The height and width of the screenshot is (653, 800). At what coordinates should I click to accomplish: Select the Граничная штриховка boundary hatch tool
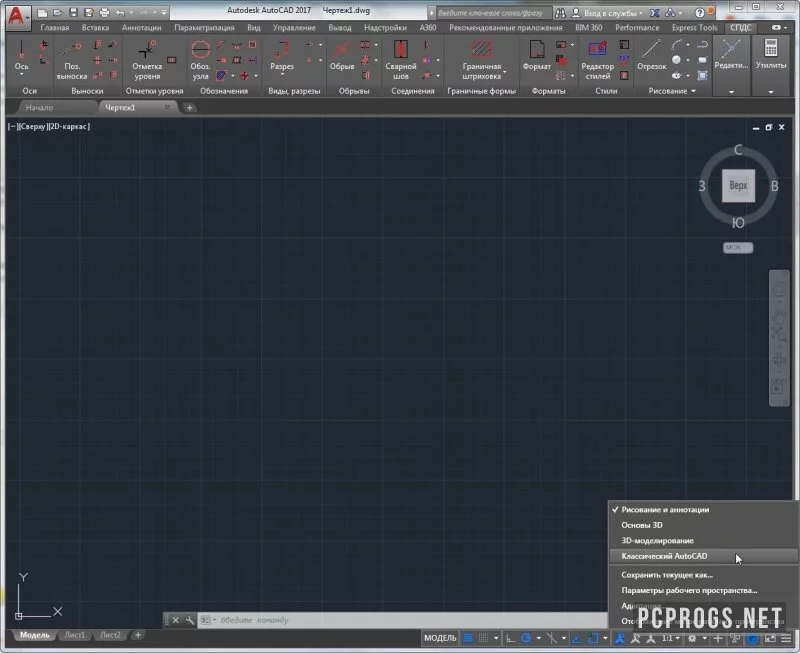pos(482,60)
